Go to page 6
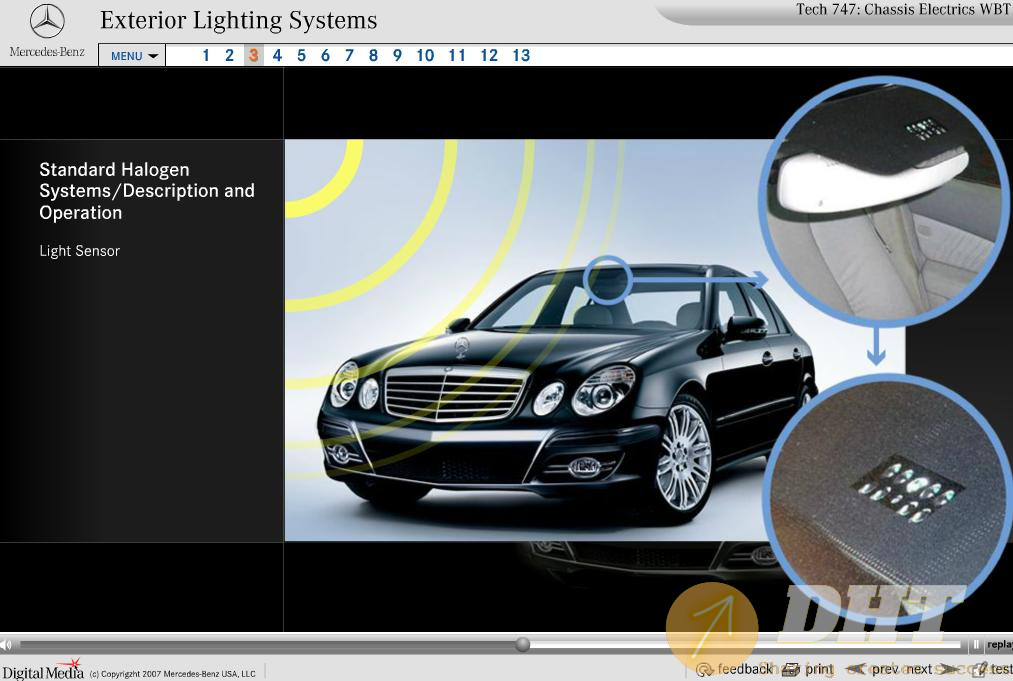 pyautogui.click(x=325, y=56)
